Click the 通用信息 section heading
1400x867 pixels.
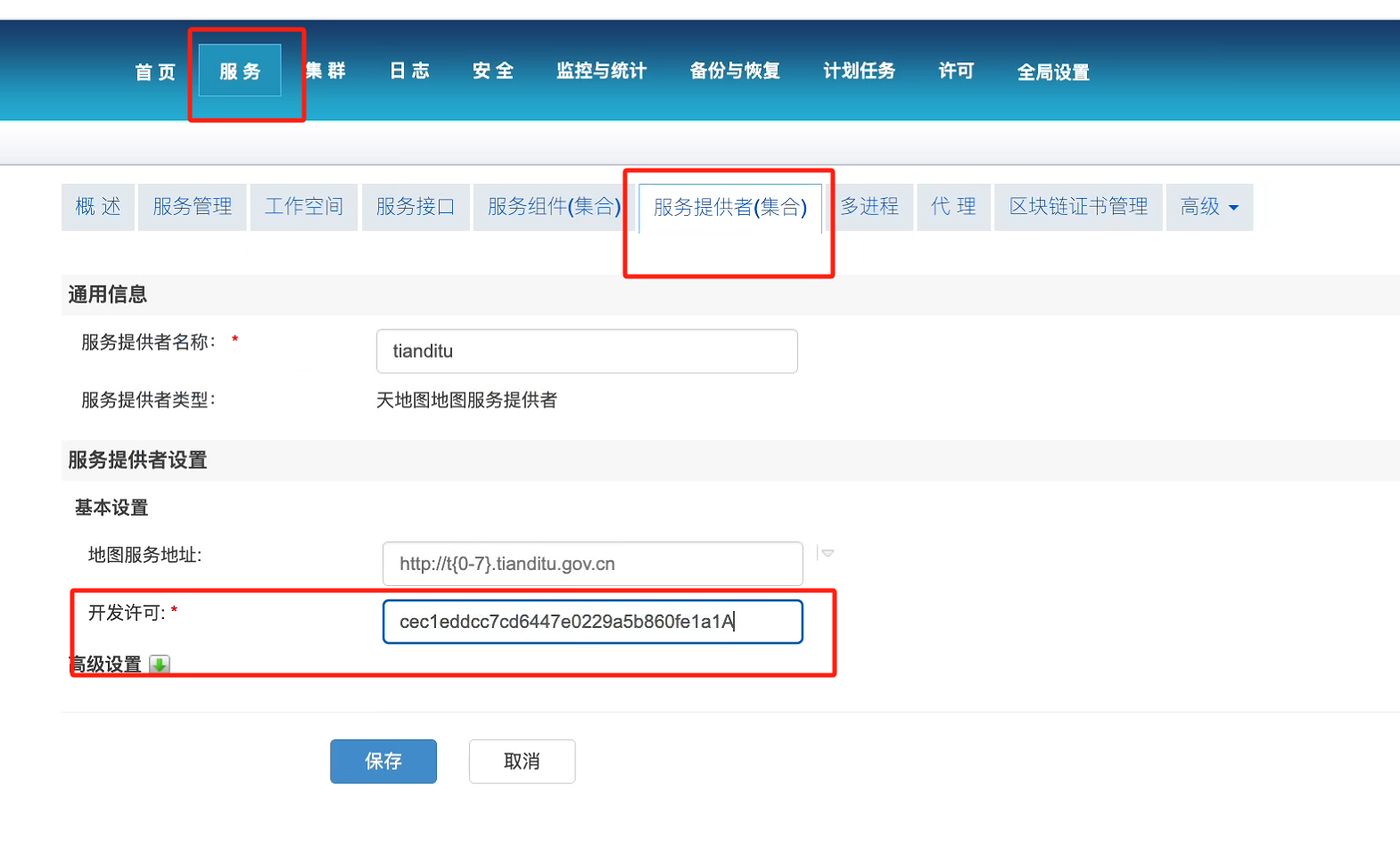[x=108, y=294]
